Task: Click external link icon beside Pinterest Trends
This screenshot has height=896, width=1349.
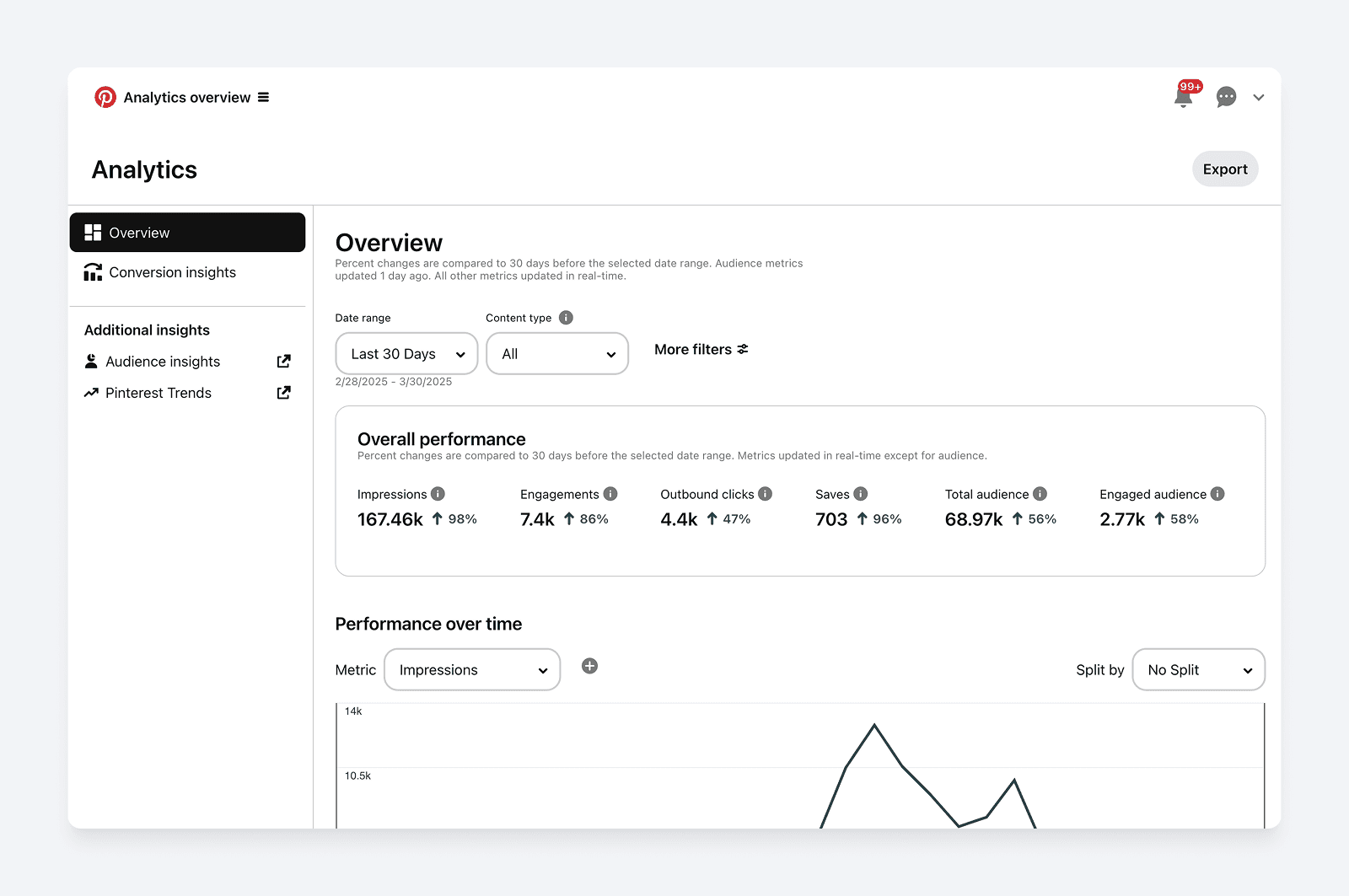Action: tap(284, 392)
